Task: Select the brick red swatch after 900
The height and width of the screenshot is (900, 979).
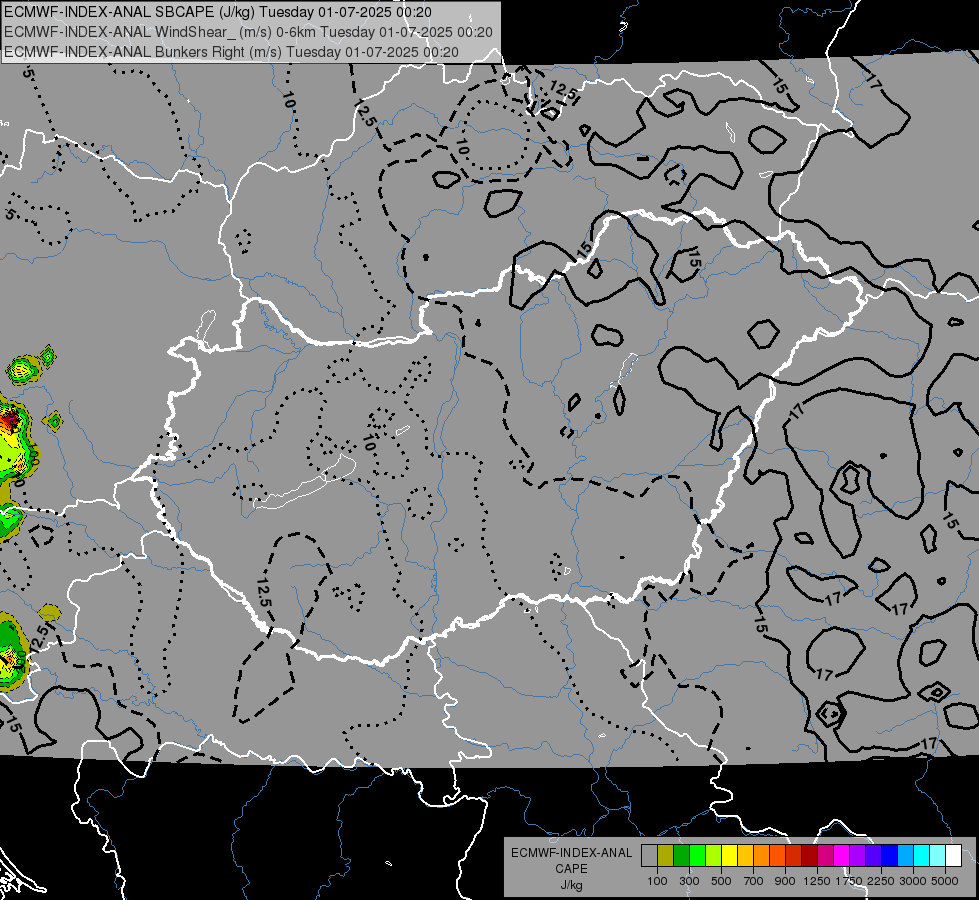Action: point(794,856)
